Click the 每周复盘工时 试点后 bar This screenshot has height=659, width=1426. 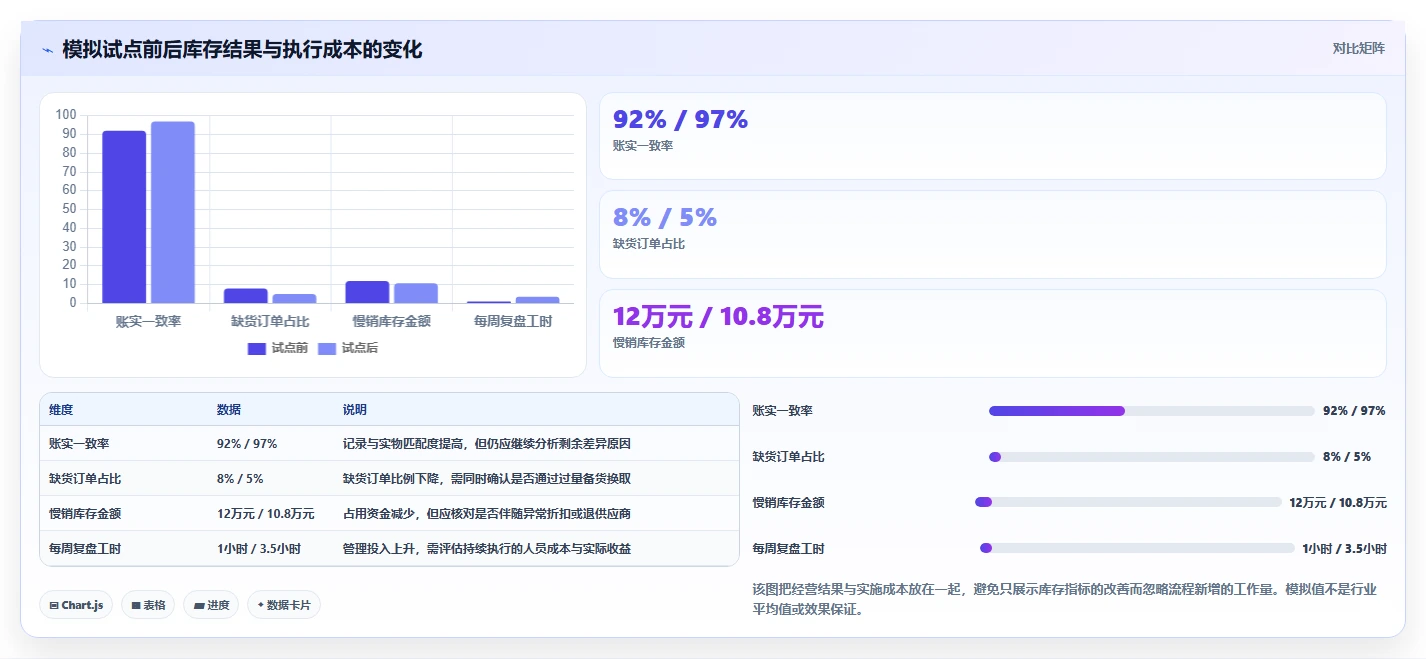click(537, 300)
